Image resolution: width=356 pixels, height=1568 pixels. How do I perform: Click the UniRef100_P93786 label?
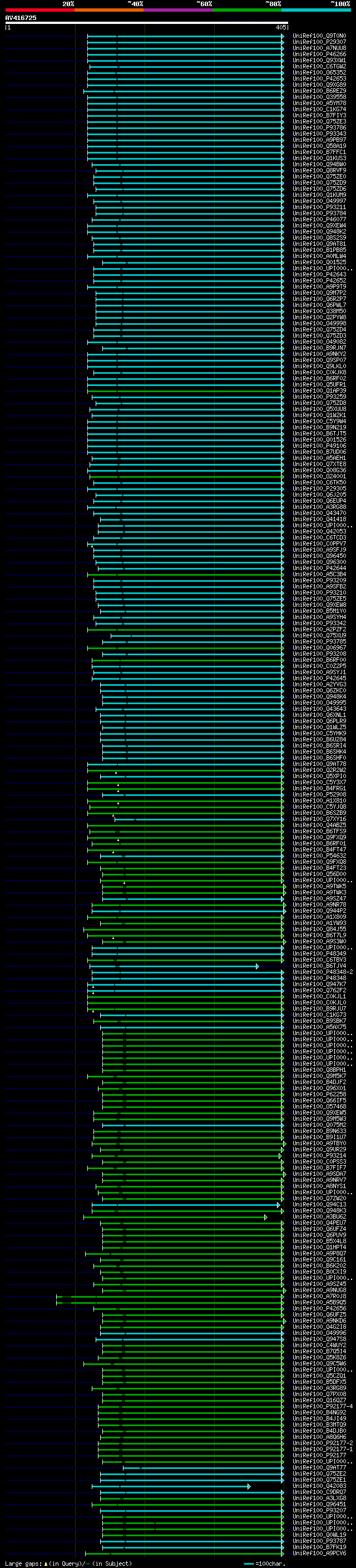coord(319,128)
